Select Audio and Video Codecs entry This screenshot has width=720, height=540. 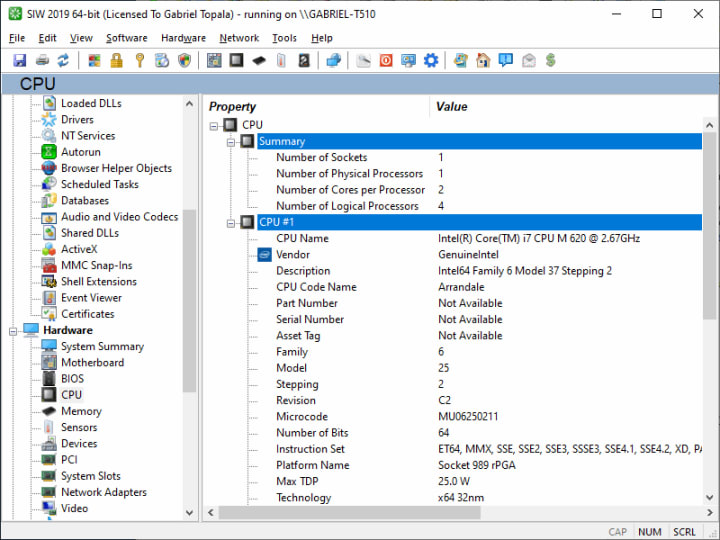click(119, 217)
